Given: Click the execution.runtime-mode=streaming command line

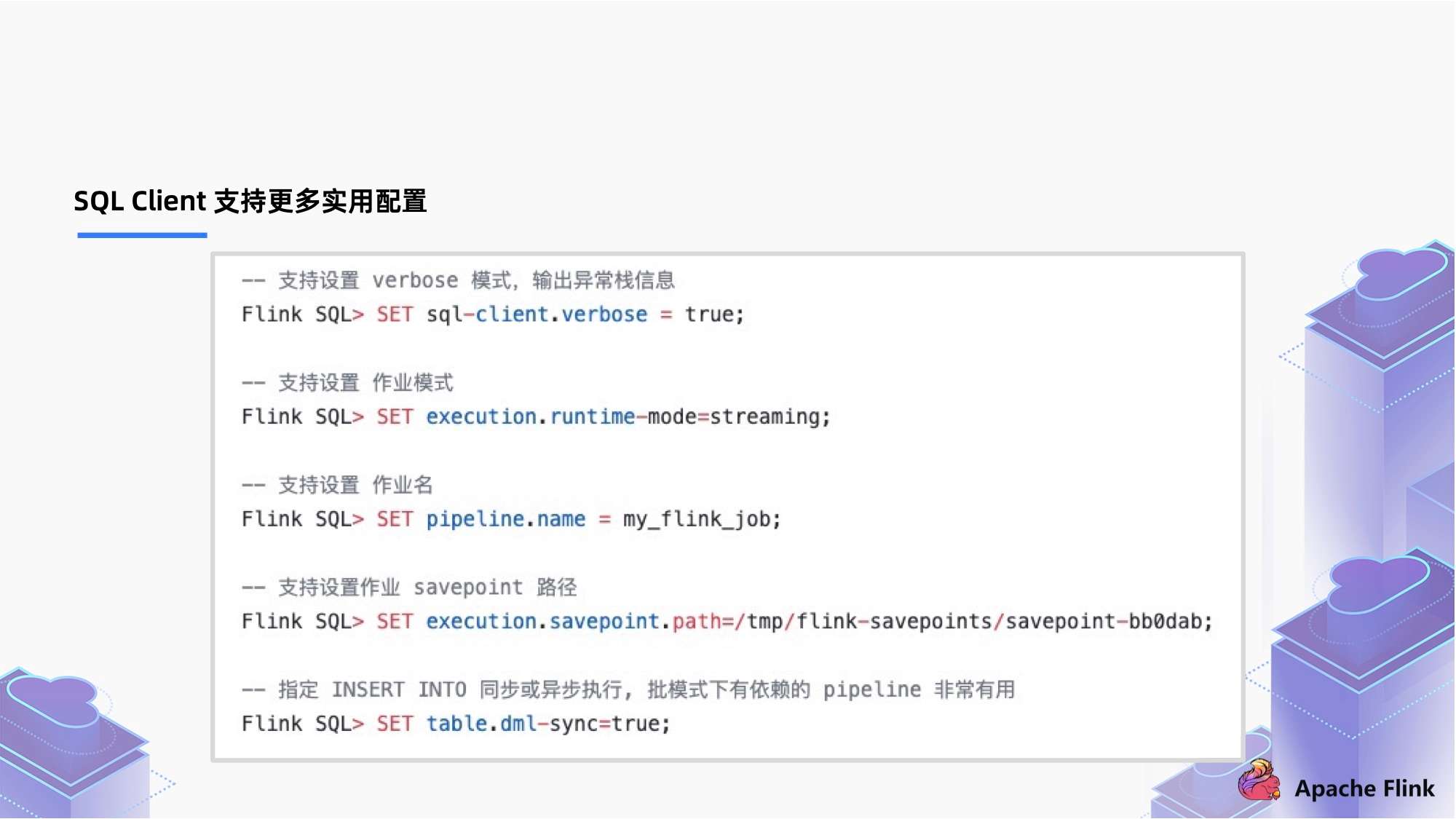Looking at the screenshot, I should point(536,416).
